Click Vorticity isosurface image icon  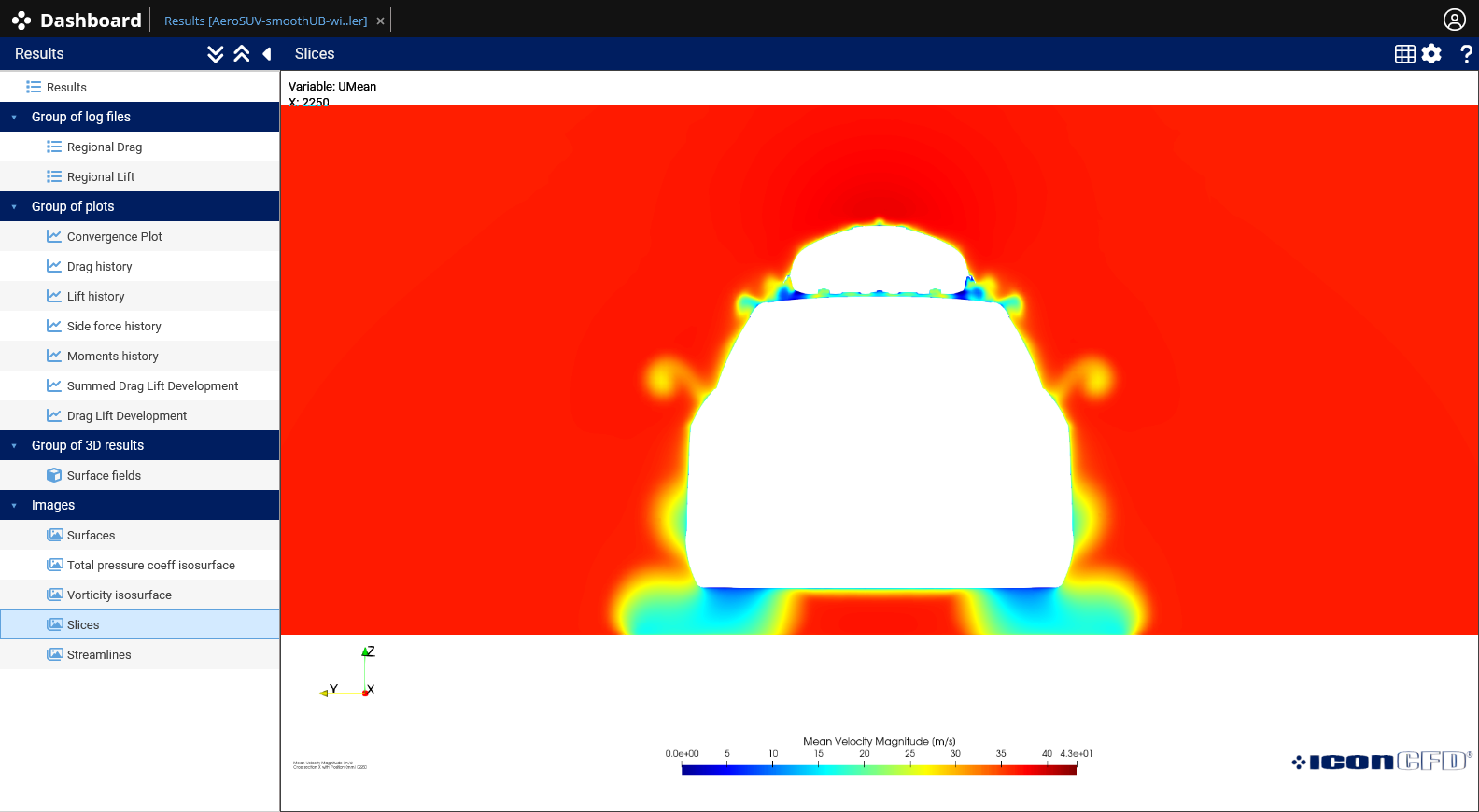55,595
